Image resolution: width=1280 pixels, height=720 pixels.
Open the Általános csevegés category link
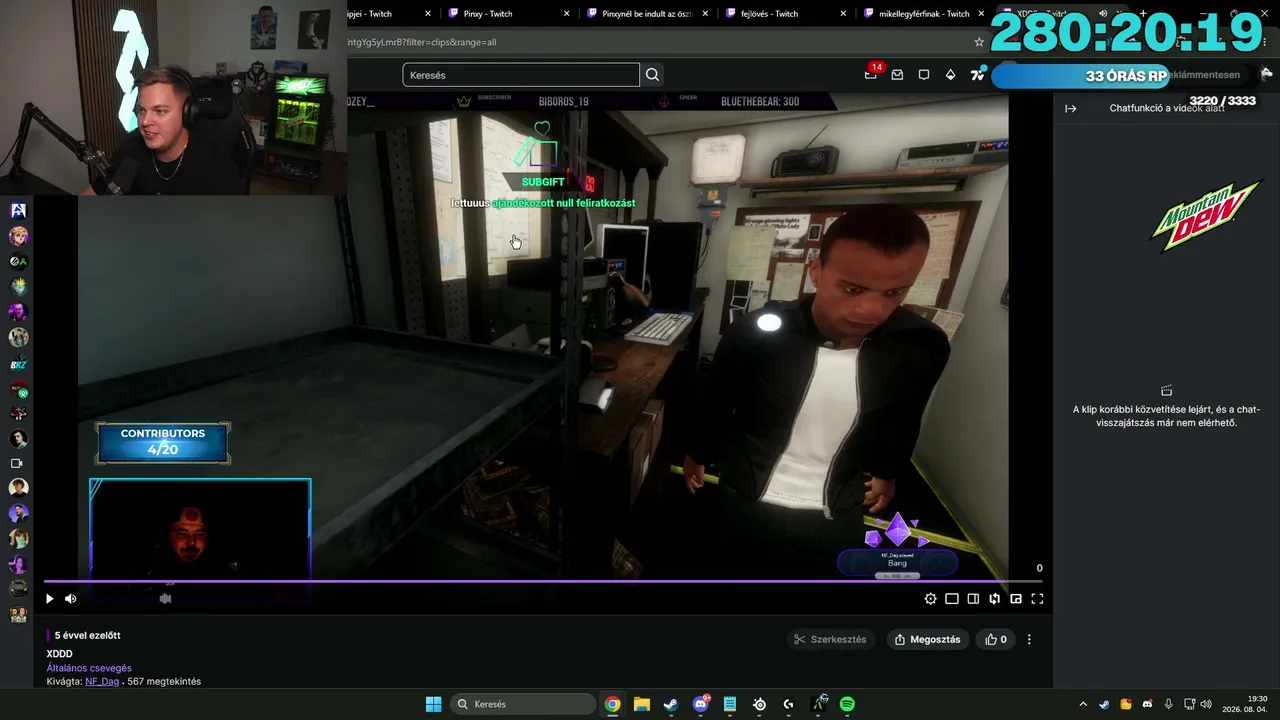(x=89, y=668)
